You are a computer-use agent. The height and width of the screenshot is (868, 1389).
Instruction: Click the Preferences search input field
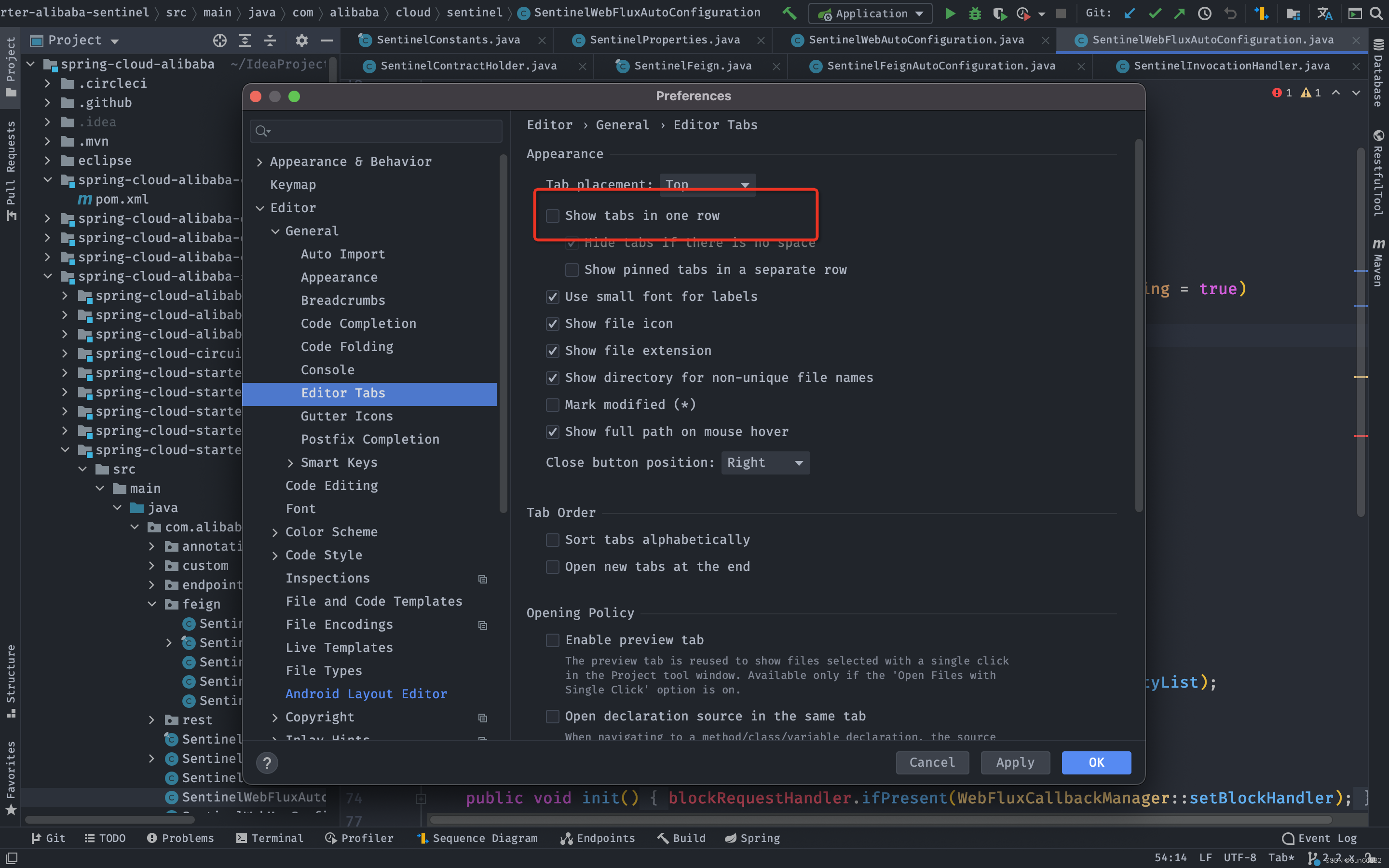point(376,132)
